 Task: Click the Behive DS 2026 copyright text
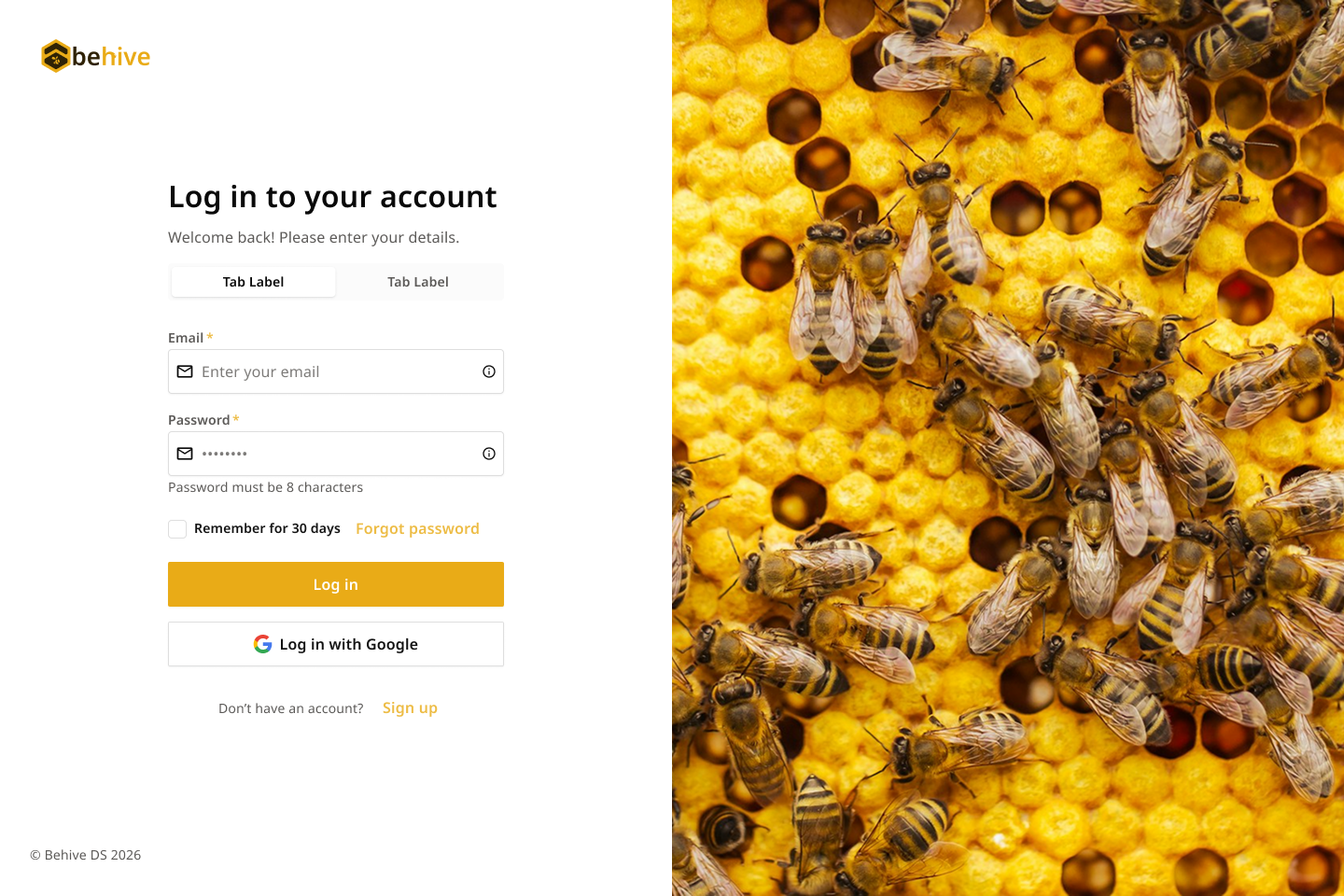click(84, 854)
